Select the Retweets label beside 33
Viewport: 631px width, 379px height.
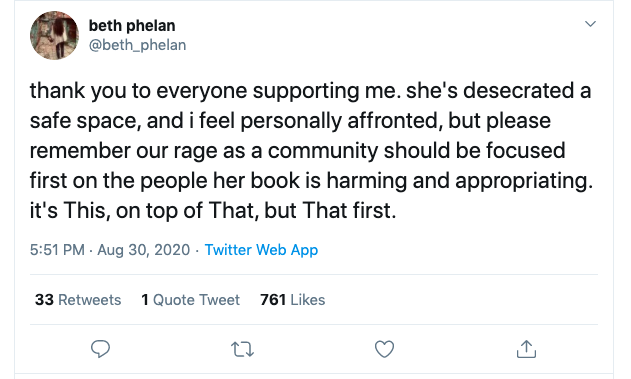click(90, 300)
